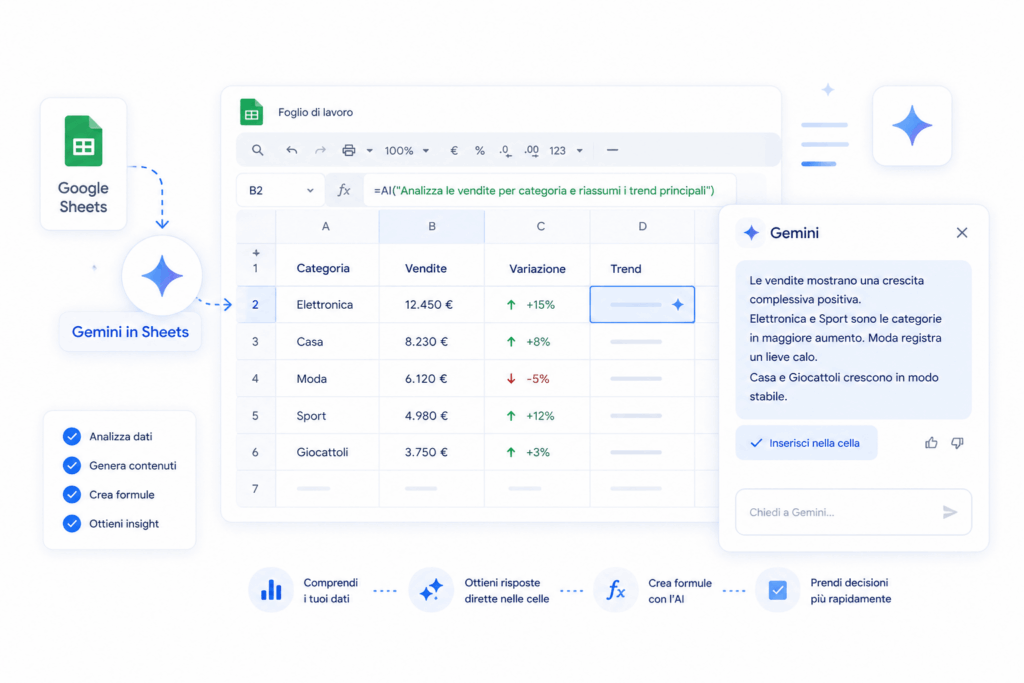
Task: Click the Gemini in Sheets label
Action: (130, 332)
